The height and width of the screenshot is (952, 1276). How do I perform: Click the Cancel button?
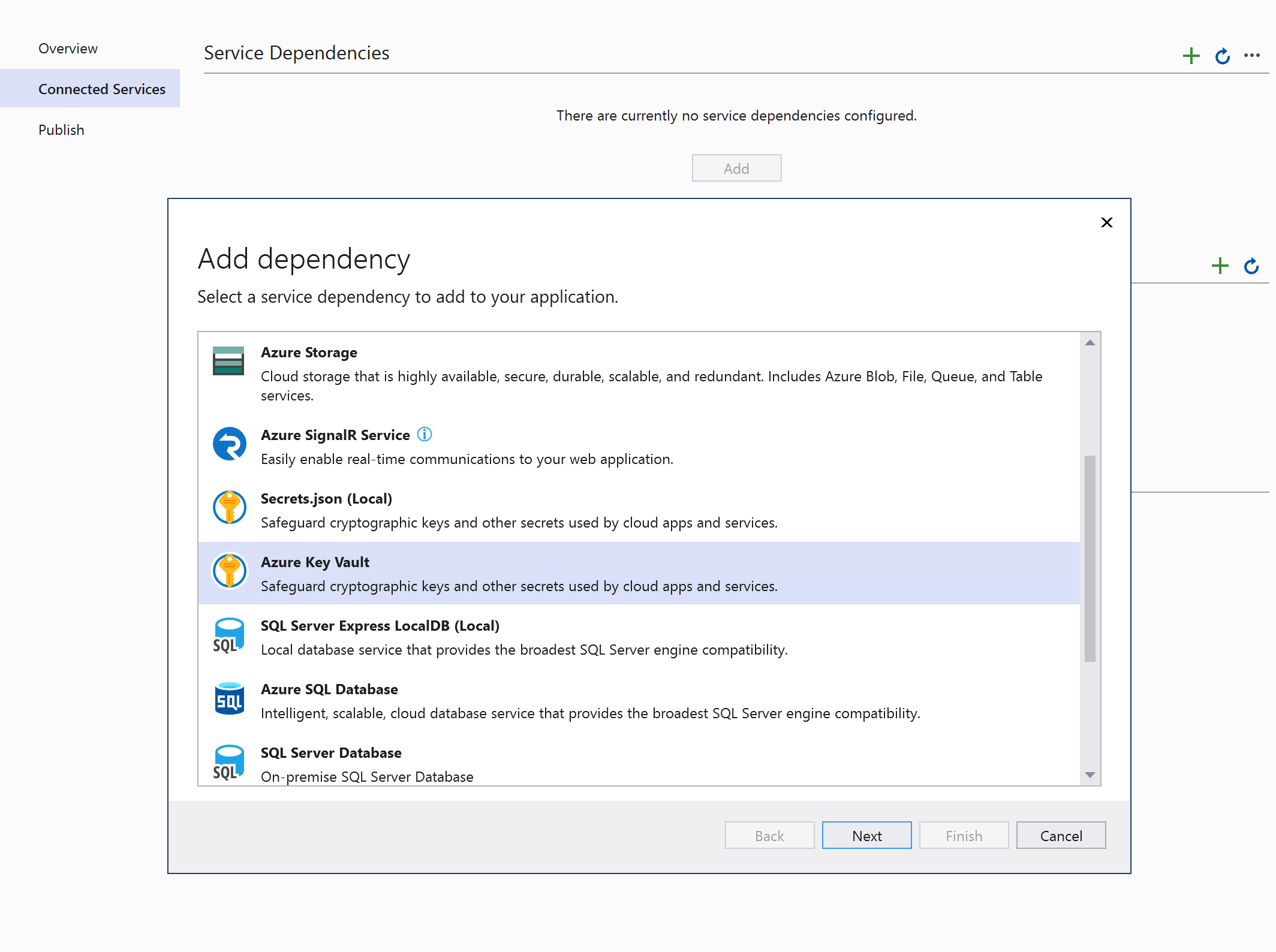point(1061,835)
